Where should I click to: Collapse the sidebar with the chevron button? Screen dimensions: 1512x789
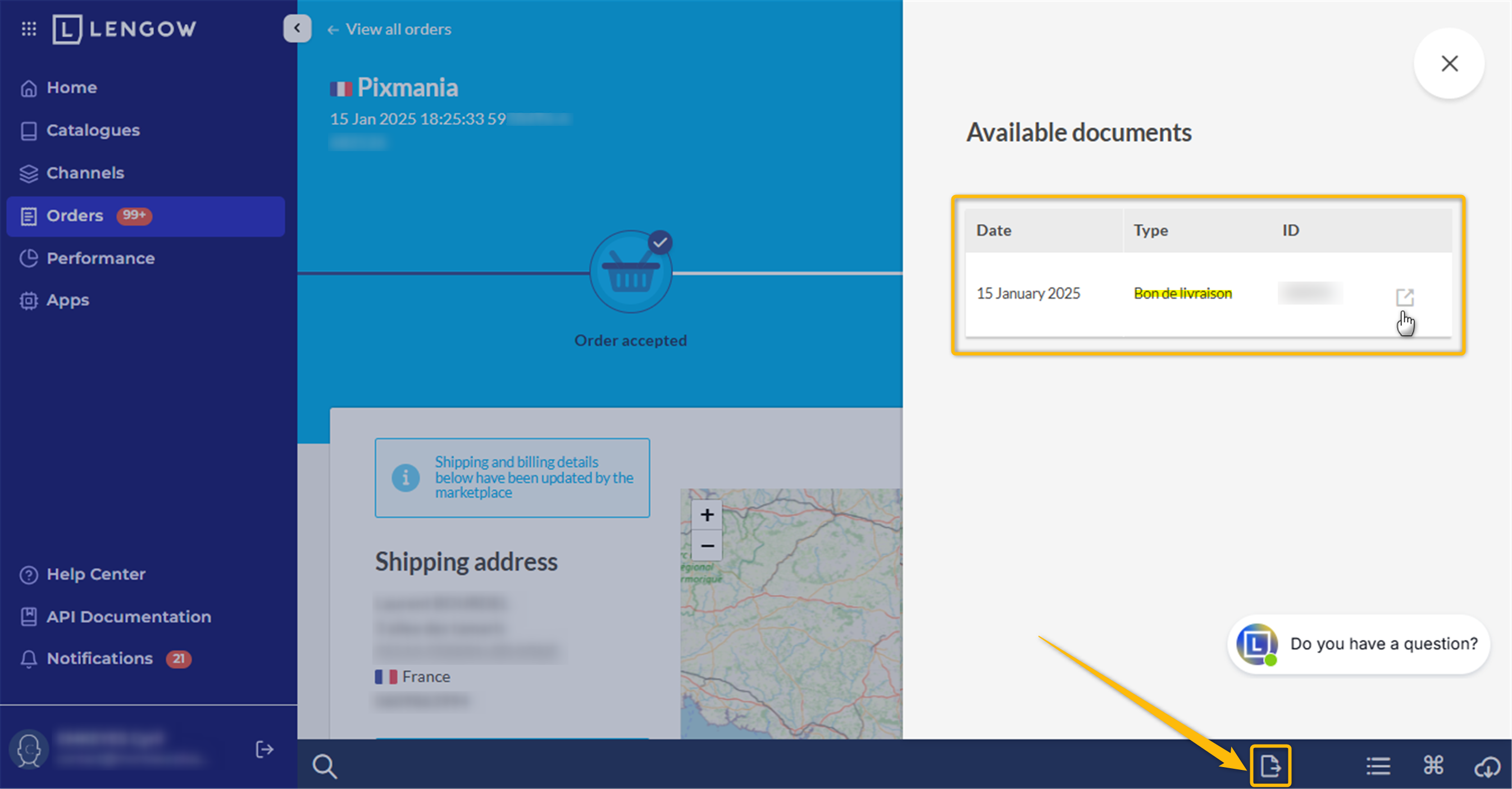pos(297,28)
